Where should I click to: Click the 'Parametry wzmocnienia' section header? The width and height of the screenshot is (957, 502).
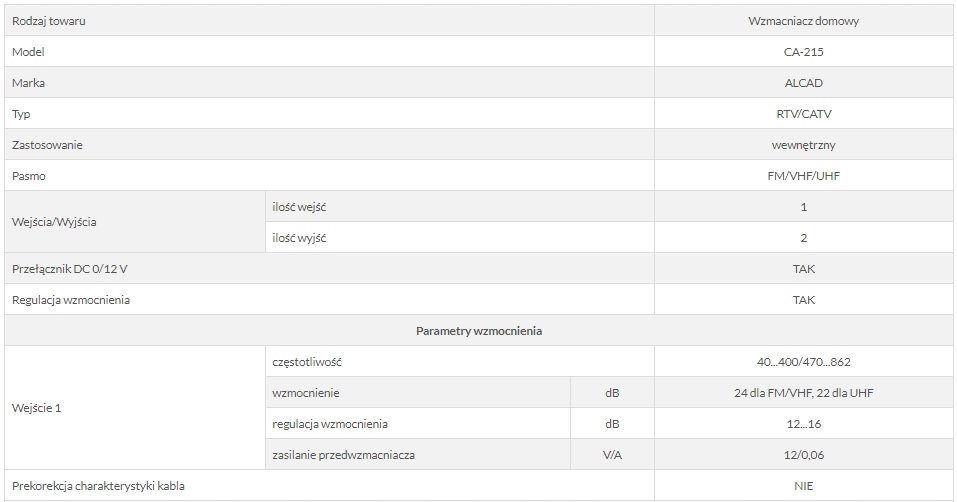(479, 331)
